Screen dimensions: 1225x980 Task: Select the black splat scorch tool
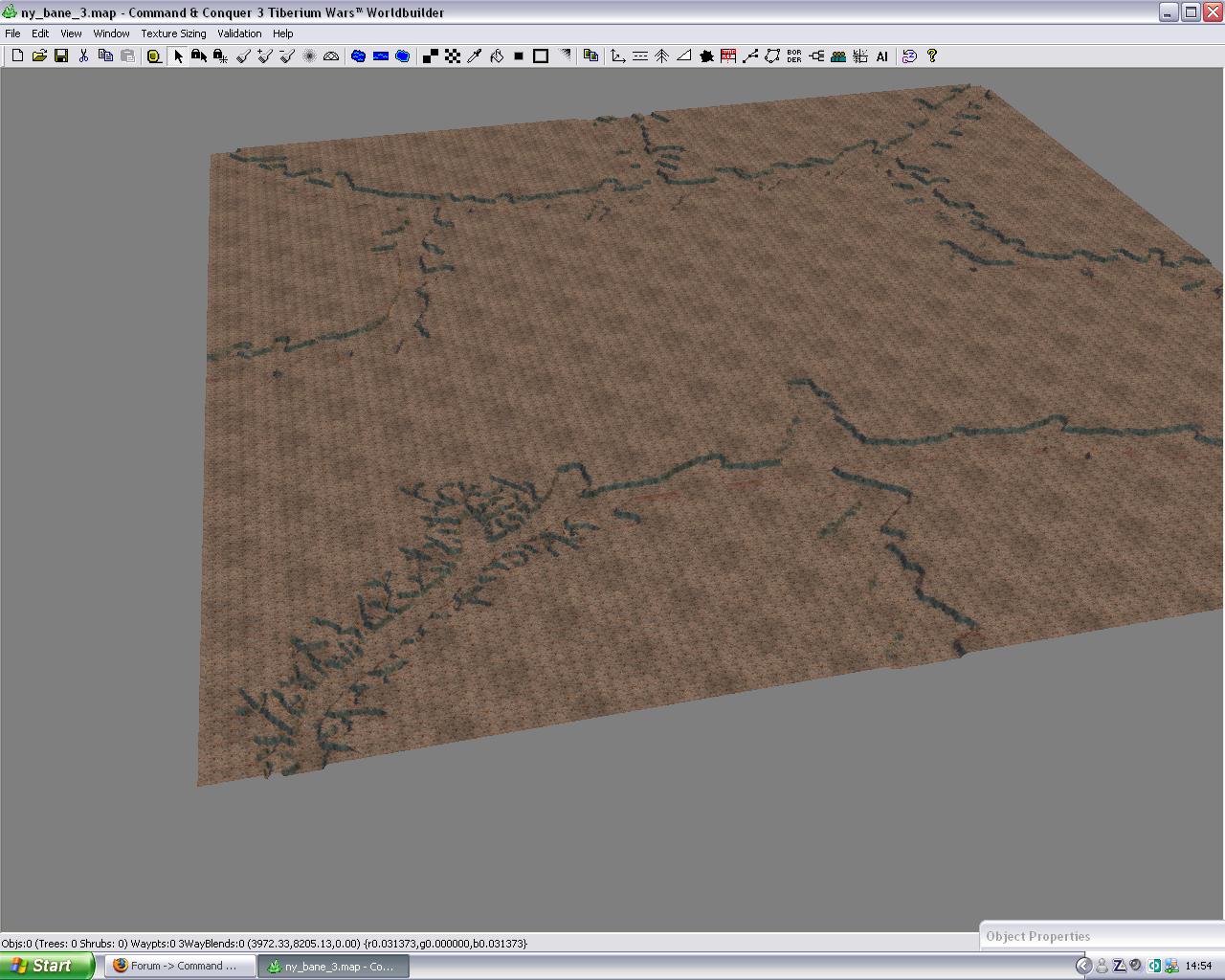[x=706, y=56]
